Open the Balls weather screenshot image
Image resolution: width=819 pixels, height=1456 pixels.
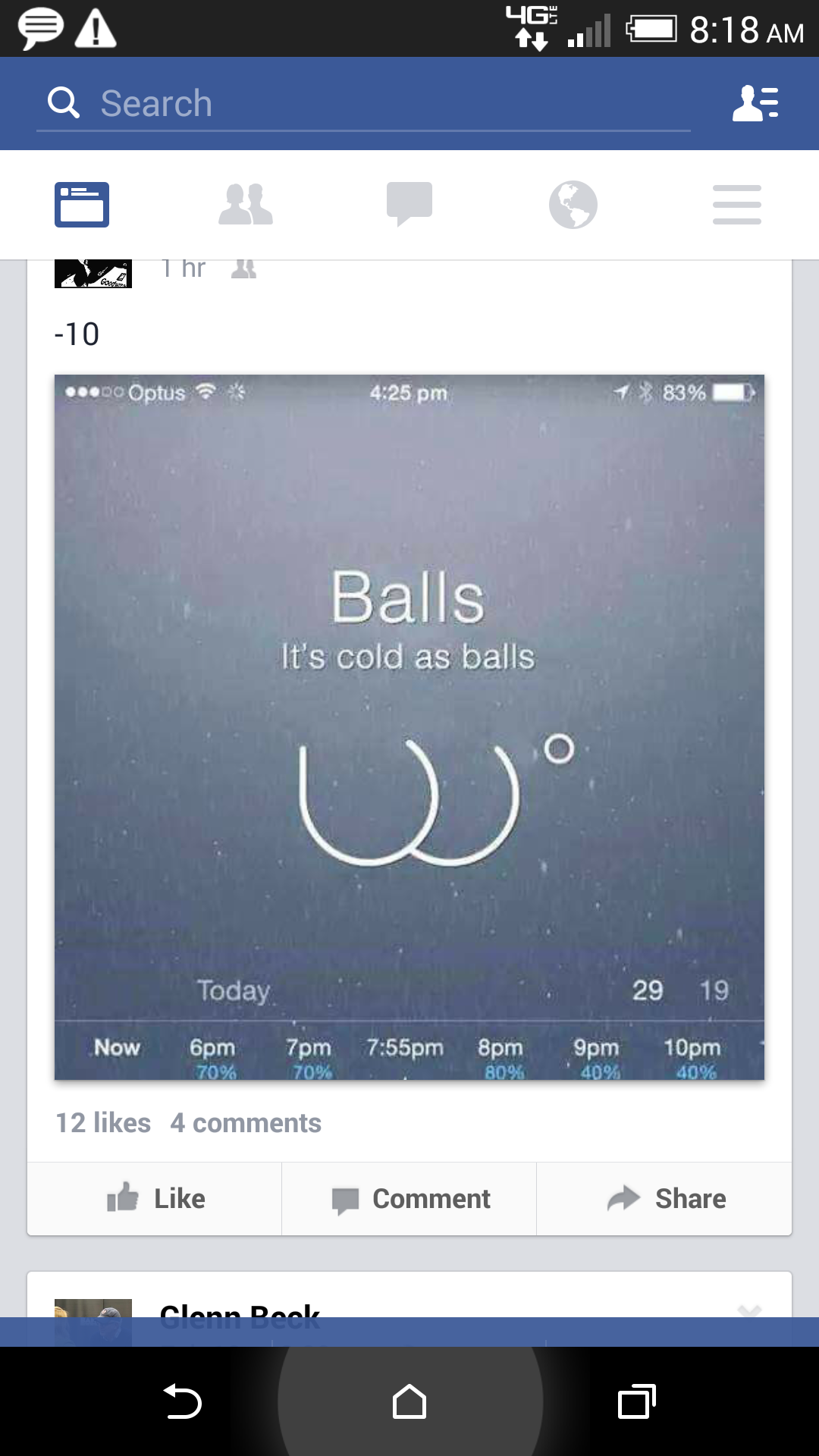coord(409,727)
